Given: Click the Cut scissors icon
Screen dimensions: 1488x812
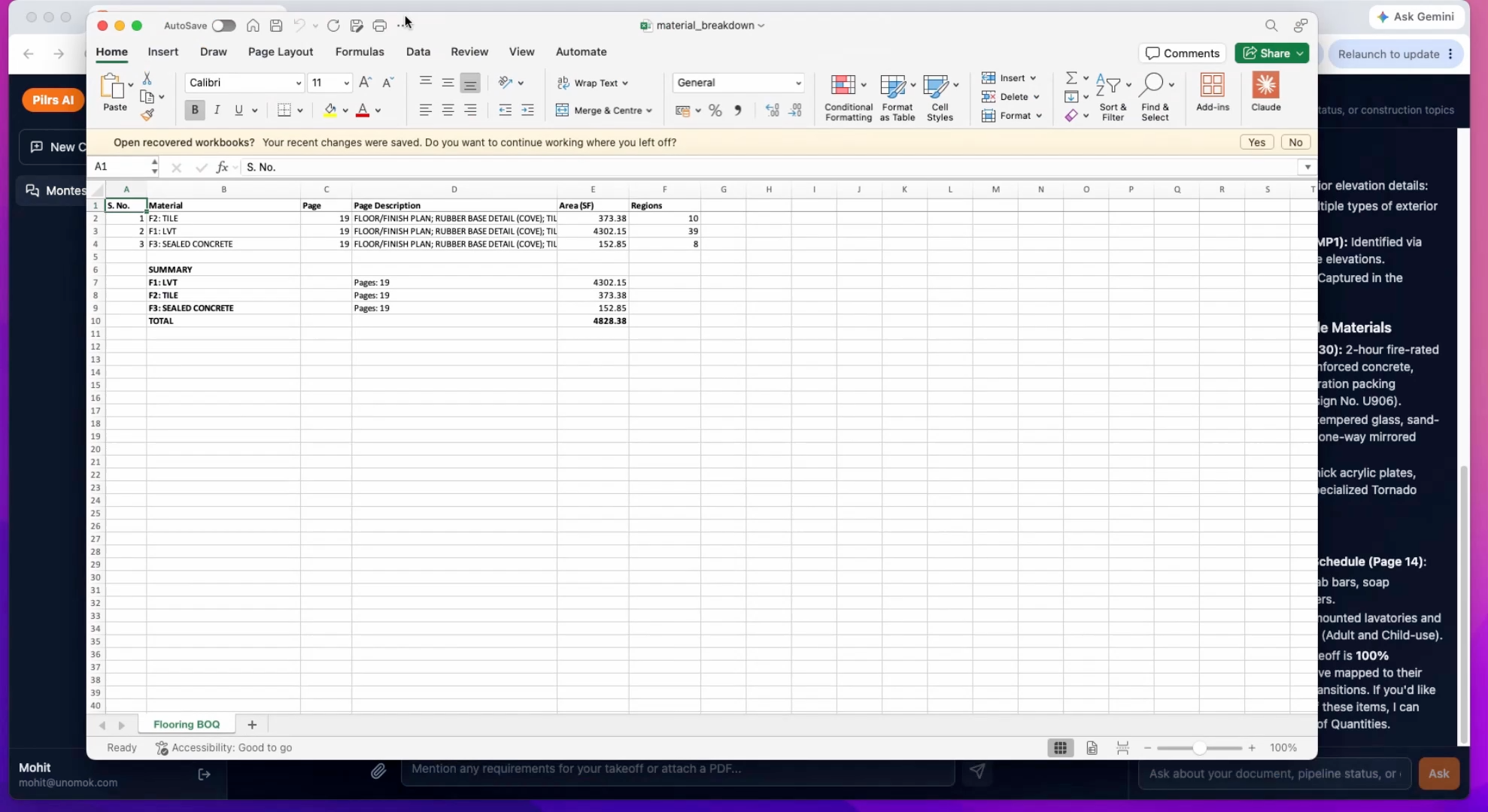Looking at the screenshot, I should click(147, 78).
